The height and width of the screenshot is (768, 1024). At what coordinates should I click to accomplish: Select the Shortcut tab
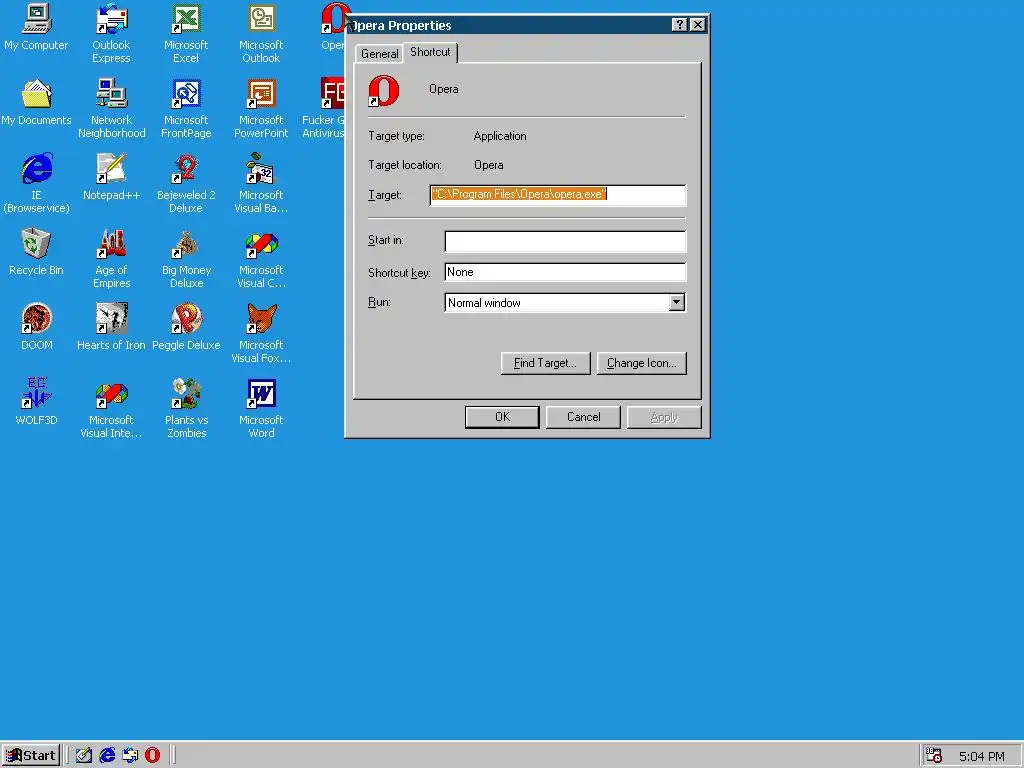point(430,52)
